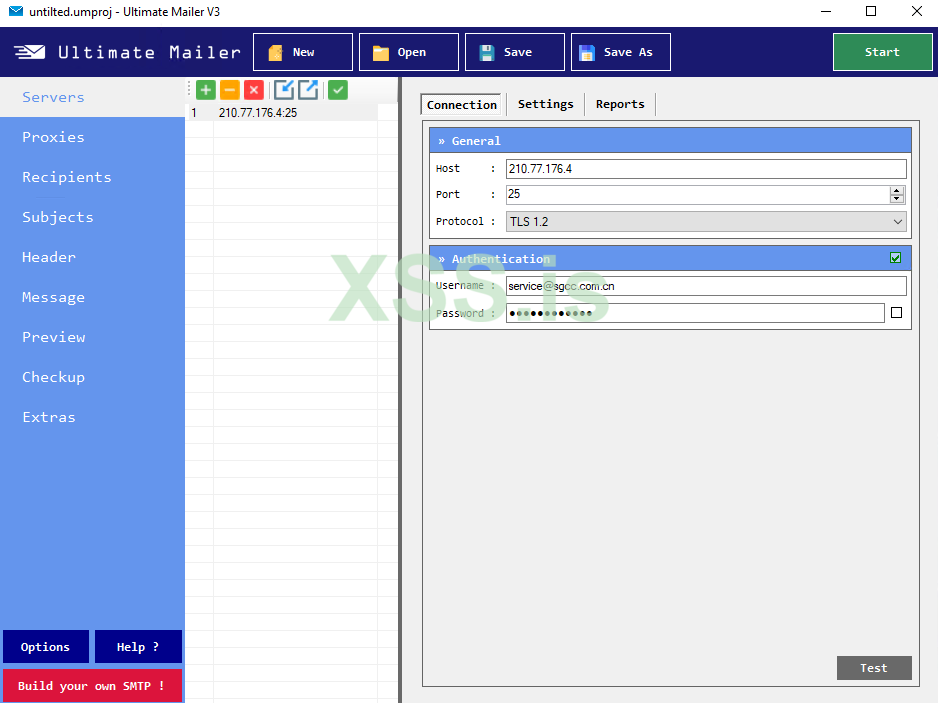938x703 pixels.
Task: Click the Save As button
Action: click(621, 52)
